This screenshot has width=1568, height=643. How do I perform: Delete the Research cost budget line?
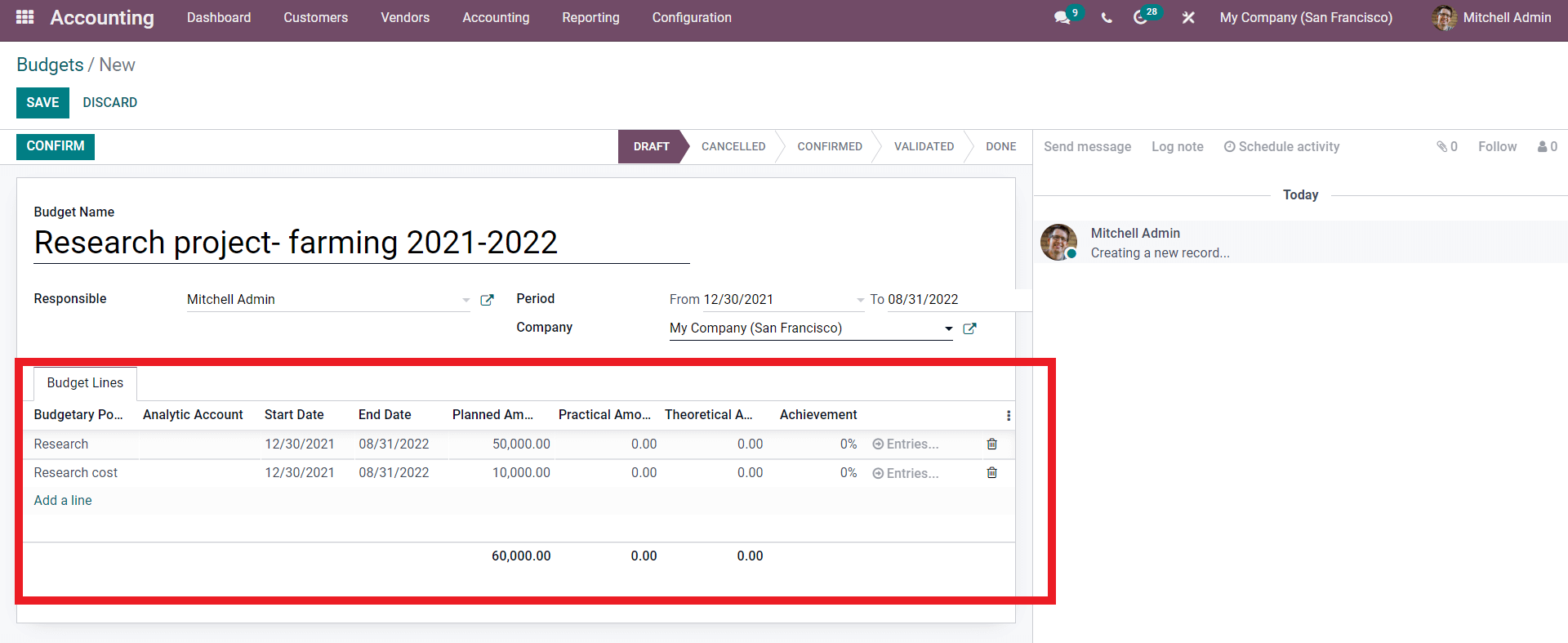[x=991, y=472]
